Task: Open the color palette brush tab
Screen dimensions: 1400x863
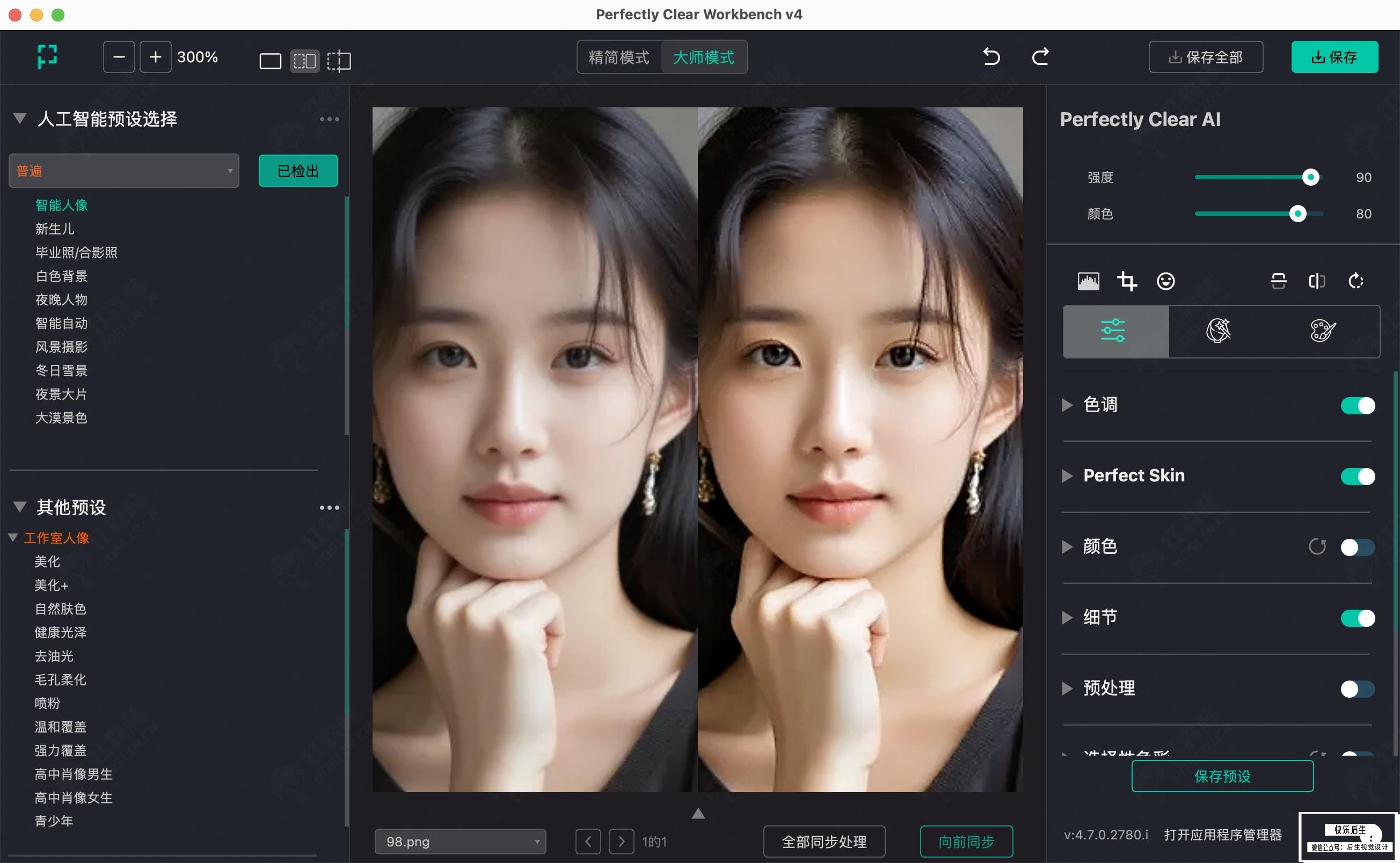Action: 1323,331
